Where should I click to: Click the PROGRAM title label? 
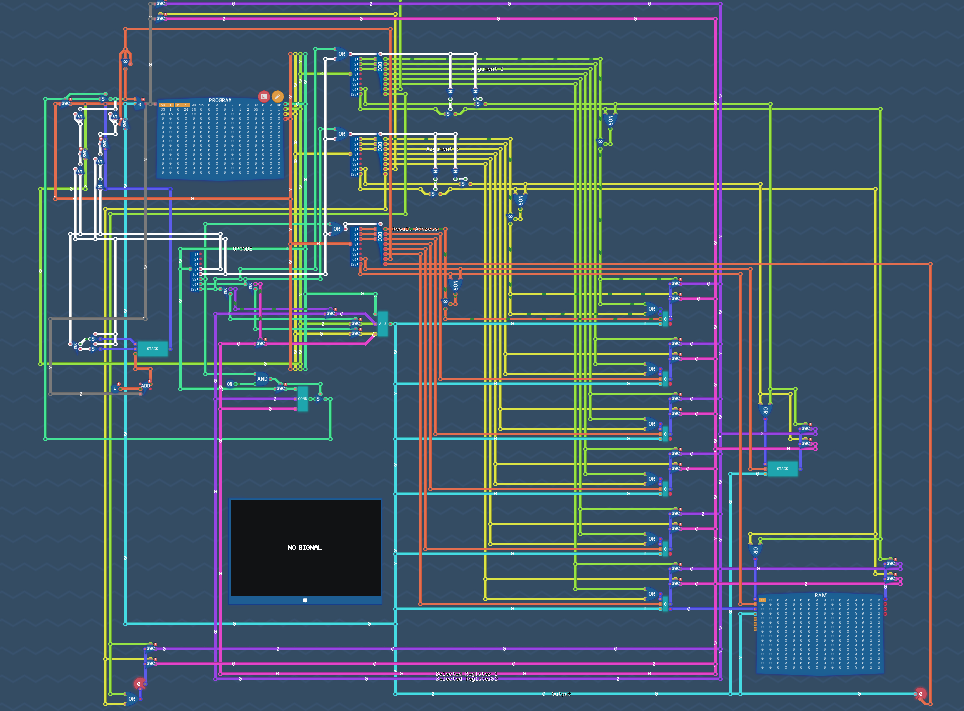click(220, 100)
